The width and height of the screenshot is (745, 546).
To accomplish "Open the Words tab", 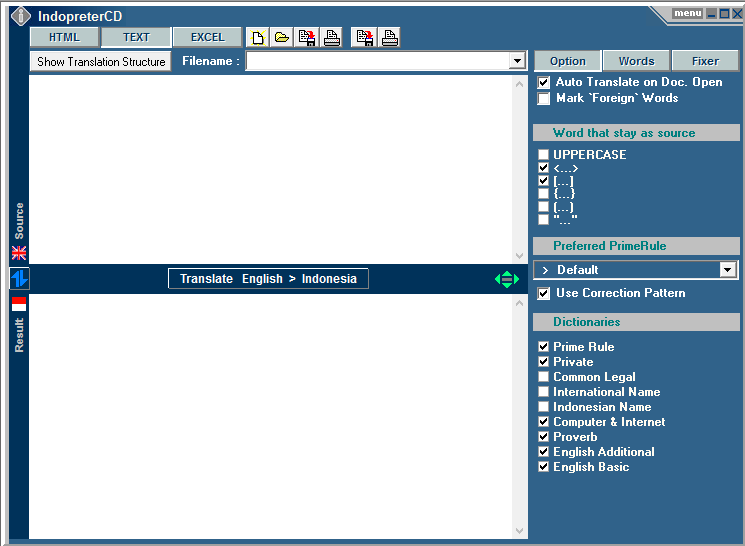I will (x=636, y=61).
